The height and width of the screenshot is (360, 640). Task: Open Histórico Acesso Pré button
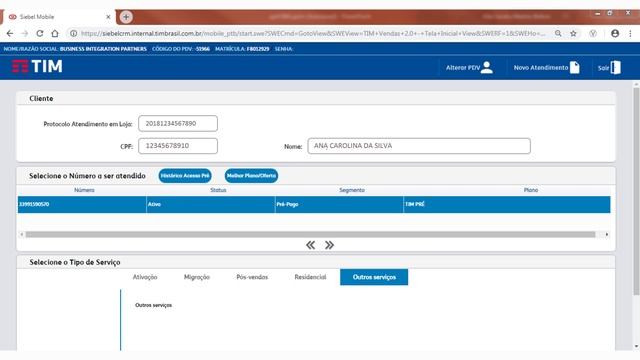point(185,176)
